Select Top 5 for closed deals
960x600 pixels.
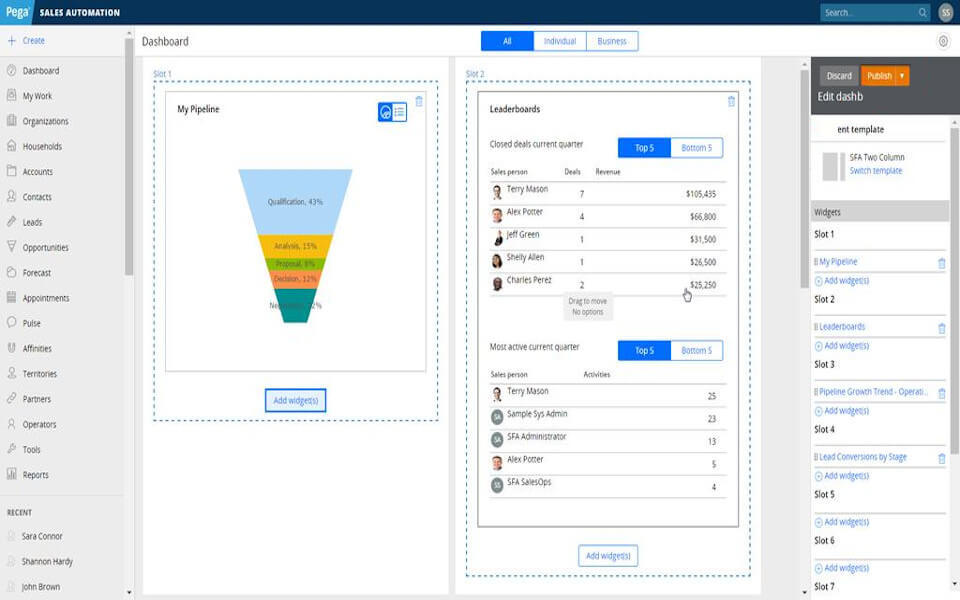coord(644,148)
